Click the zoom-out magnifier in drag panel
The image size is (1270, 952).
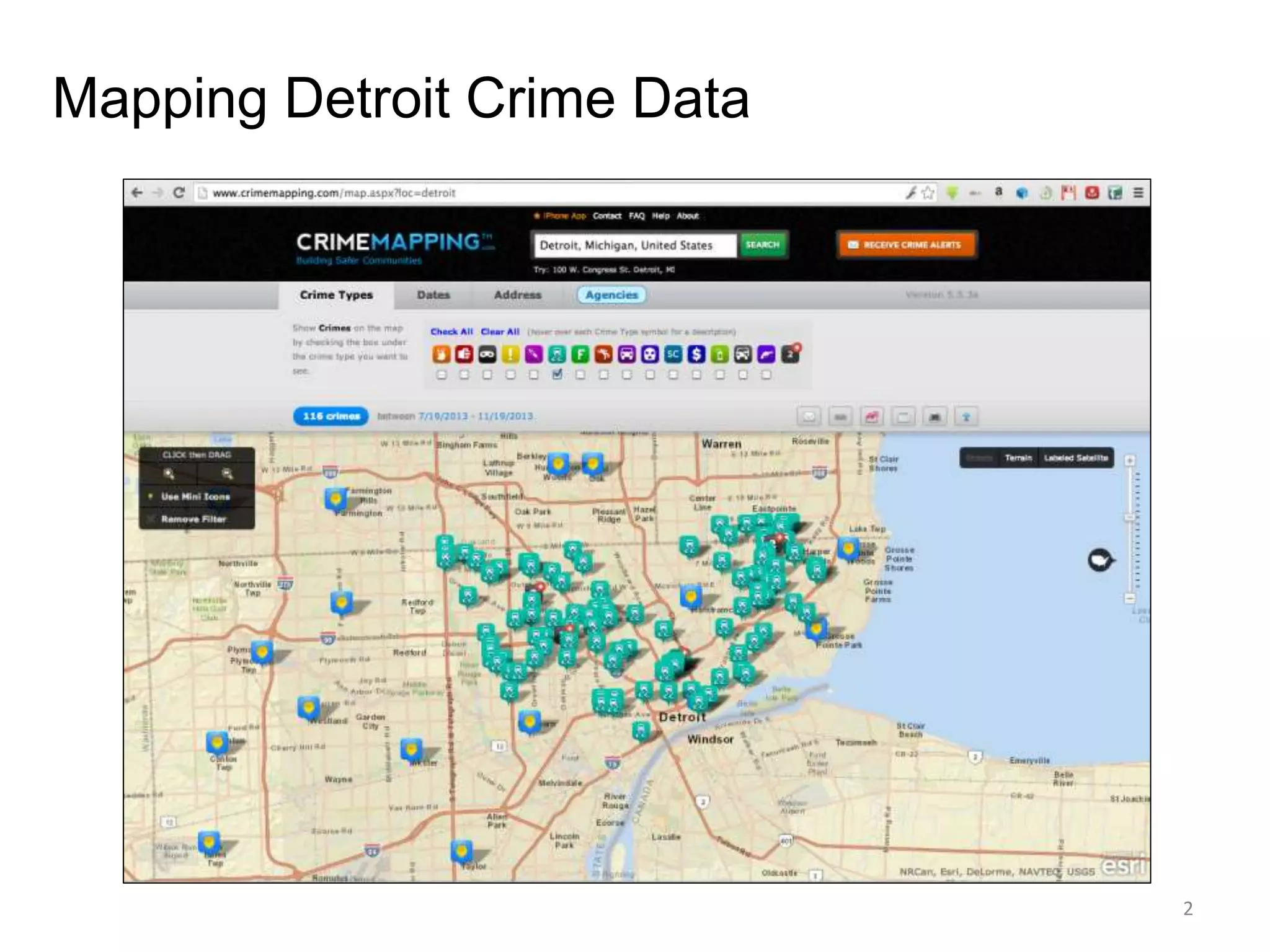pyautogui.click(x=228, y=474)
